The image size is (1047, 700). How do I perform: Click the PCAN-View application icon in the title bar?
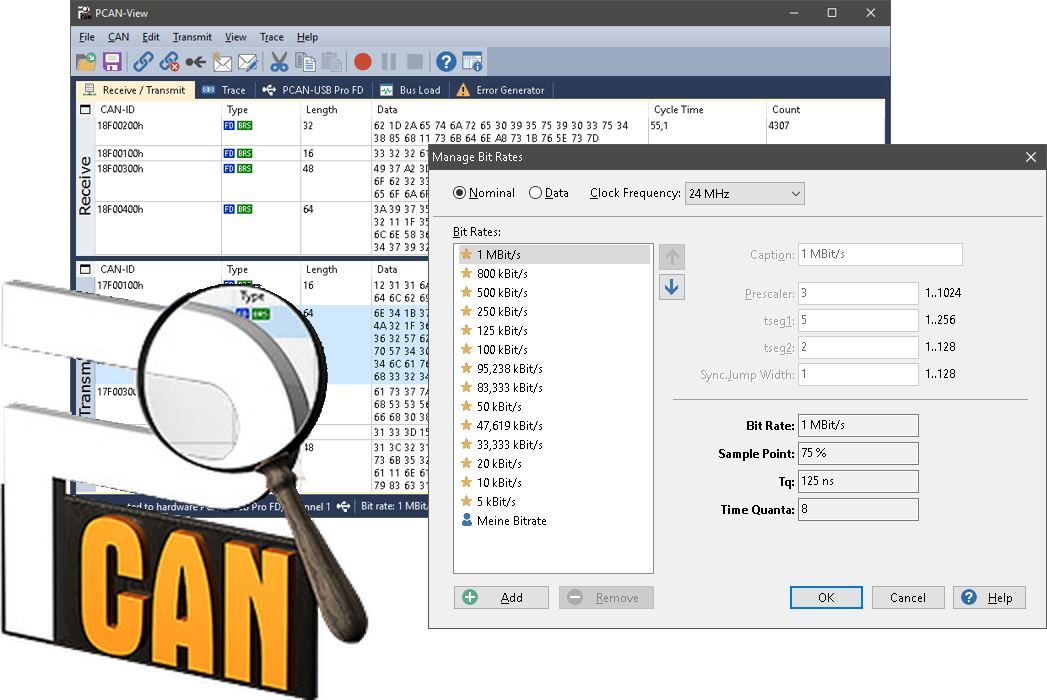click(x=83, y=13)
